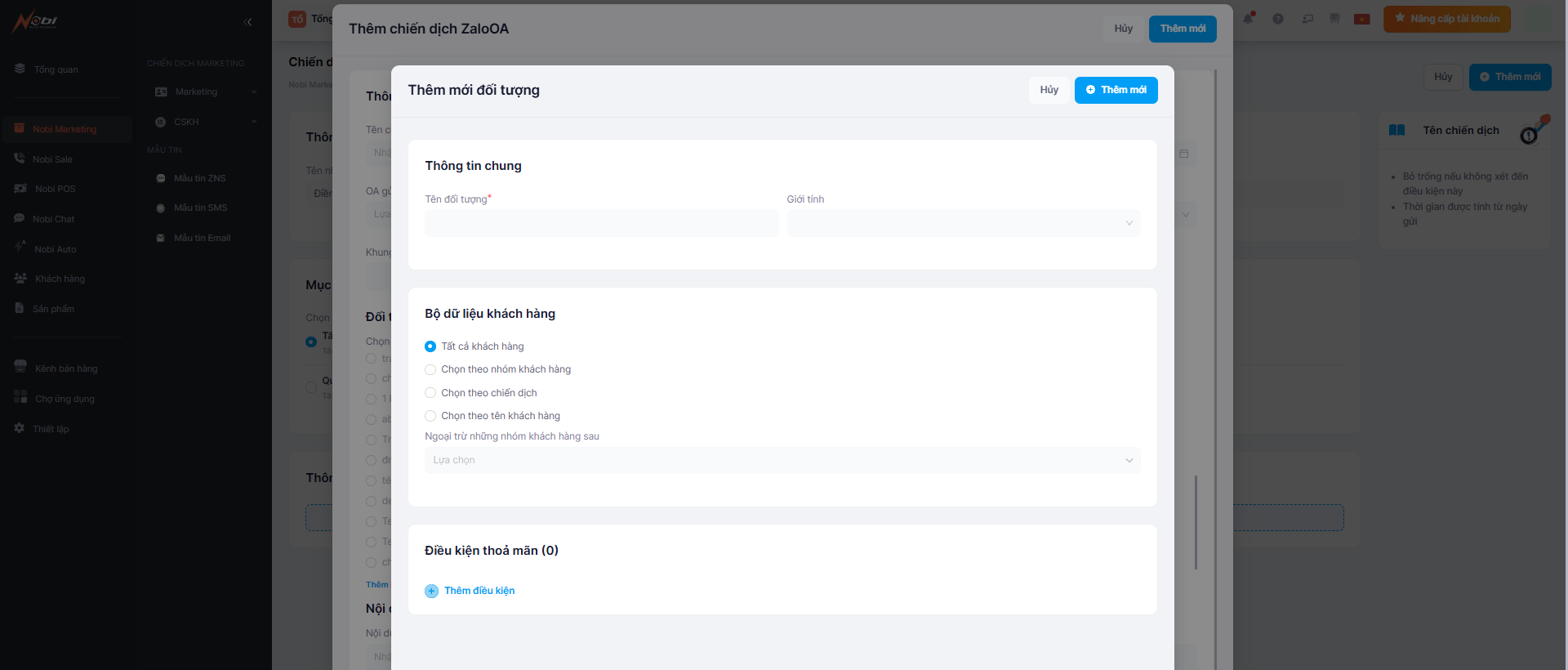Image resolution: width=1568 pixels, height=670 pixels.
Task: Click the book icon next to Tên chiến dịch
Action: click(1396, 130)
